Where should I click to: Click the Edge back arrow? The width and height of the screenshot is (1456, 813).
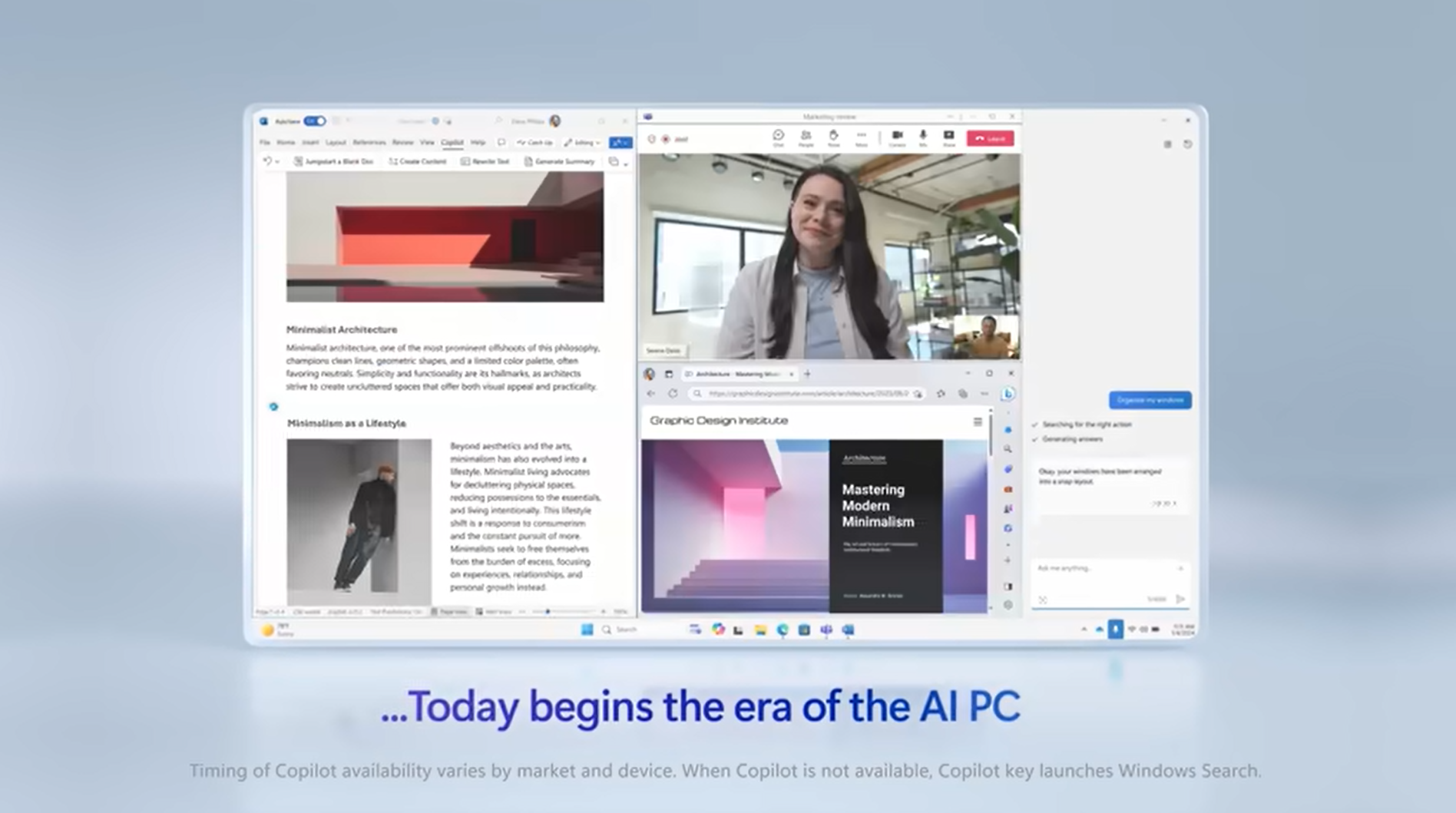click(651, 393)
